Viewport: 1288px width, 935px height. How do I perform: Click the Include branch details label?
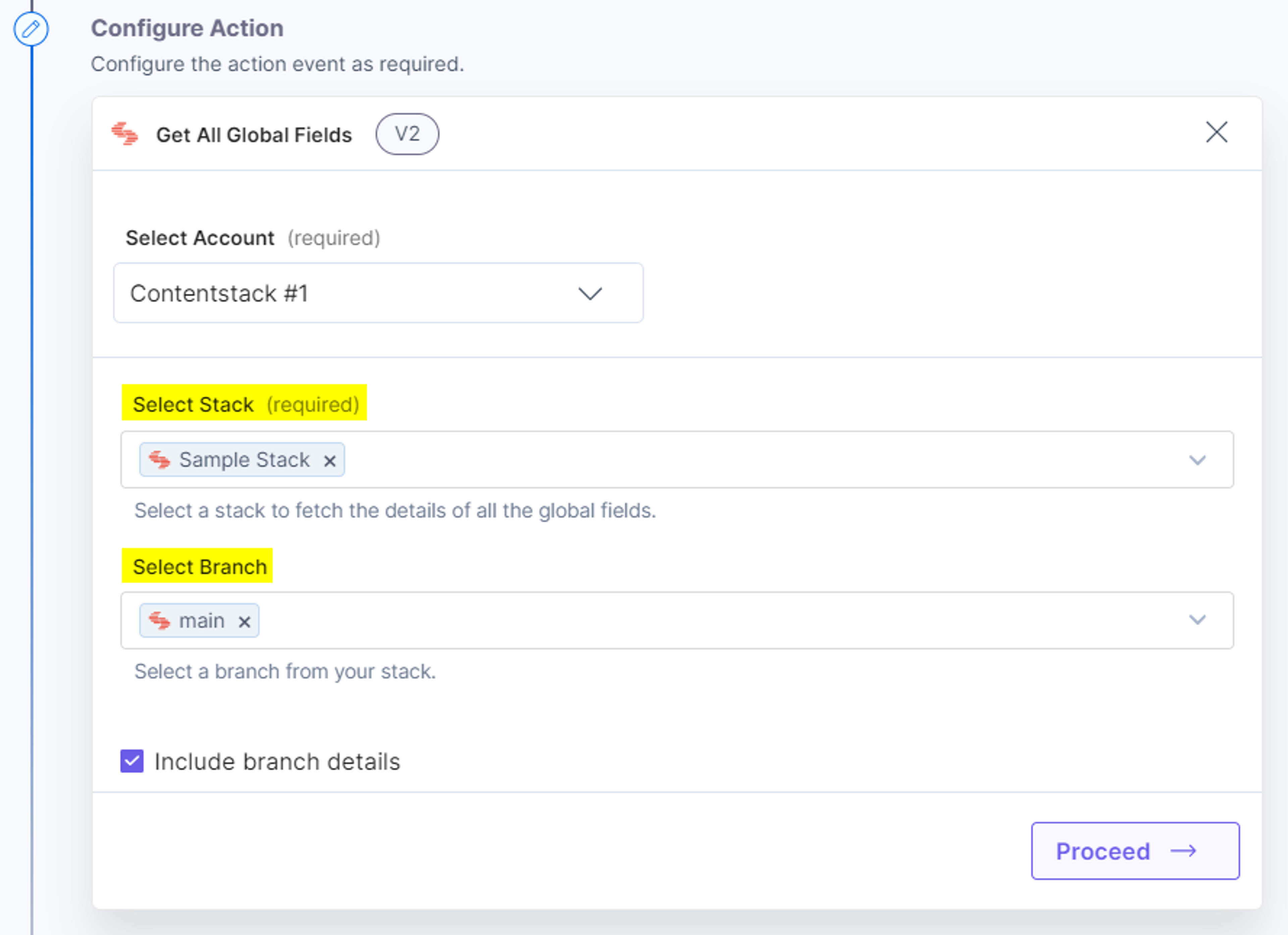[x=277, y=762]
